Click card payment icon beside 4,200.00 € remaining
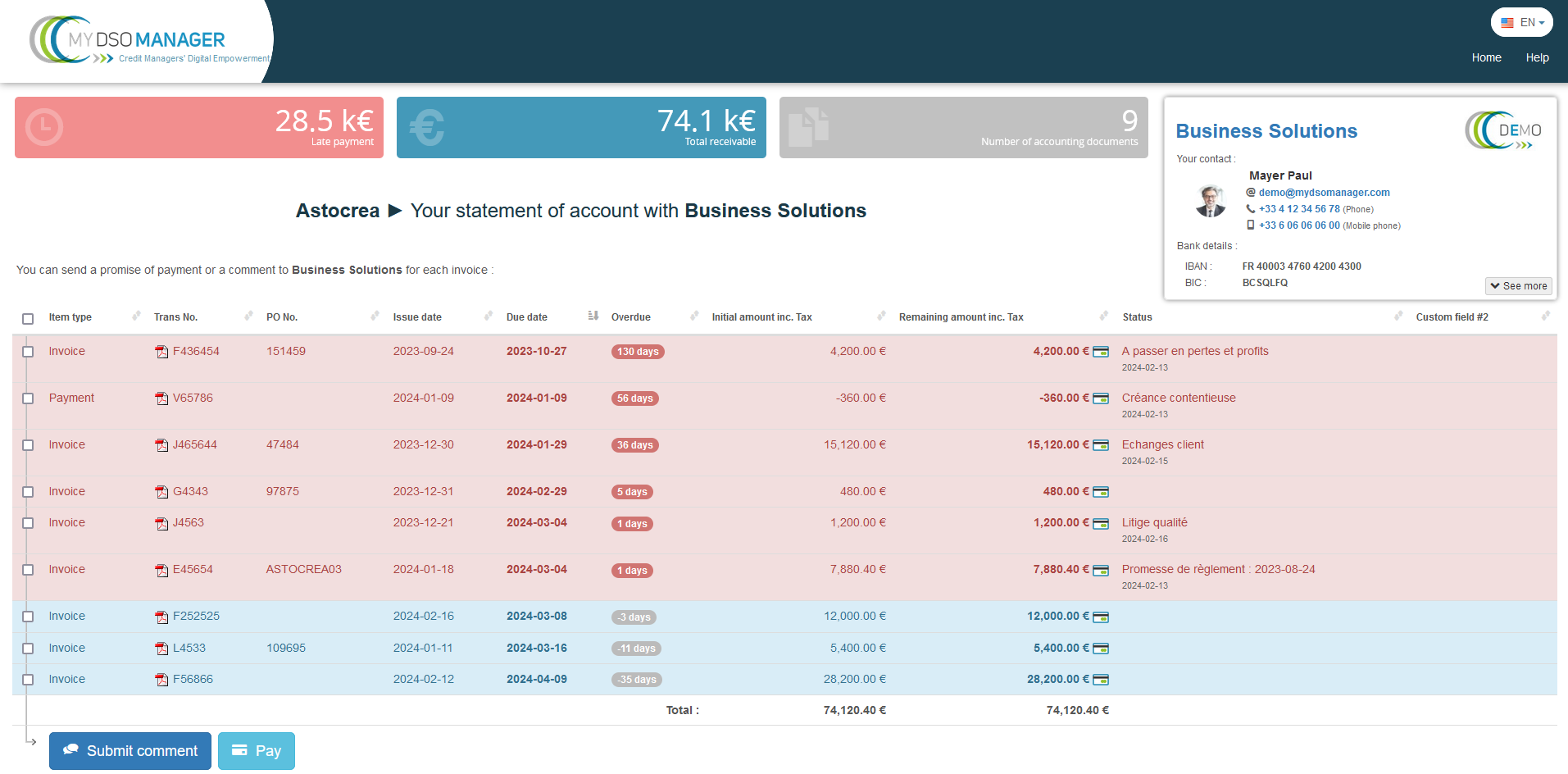 1101,352
